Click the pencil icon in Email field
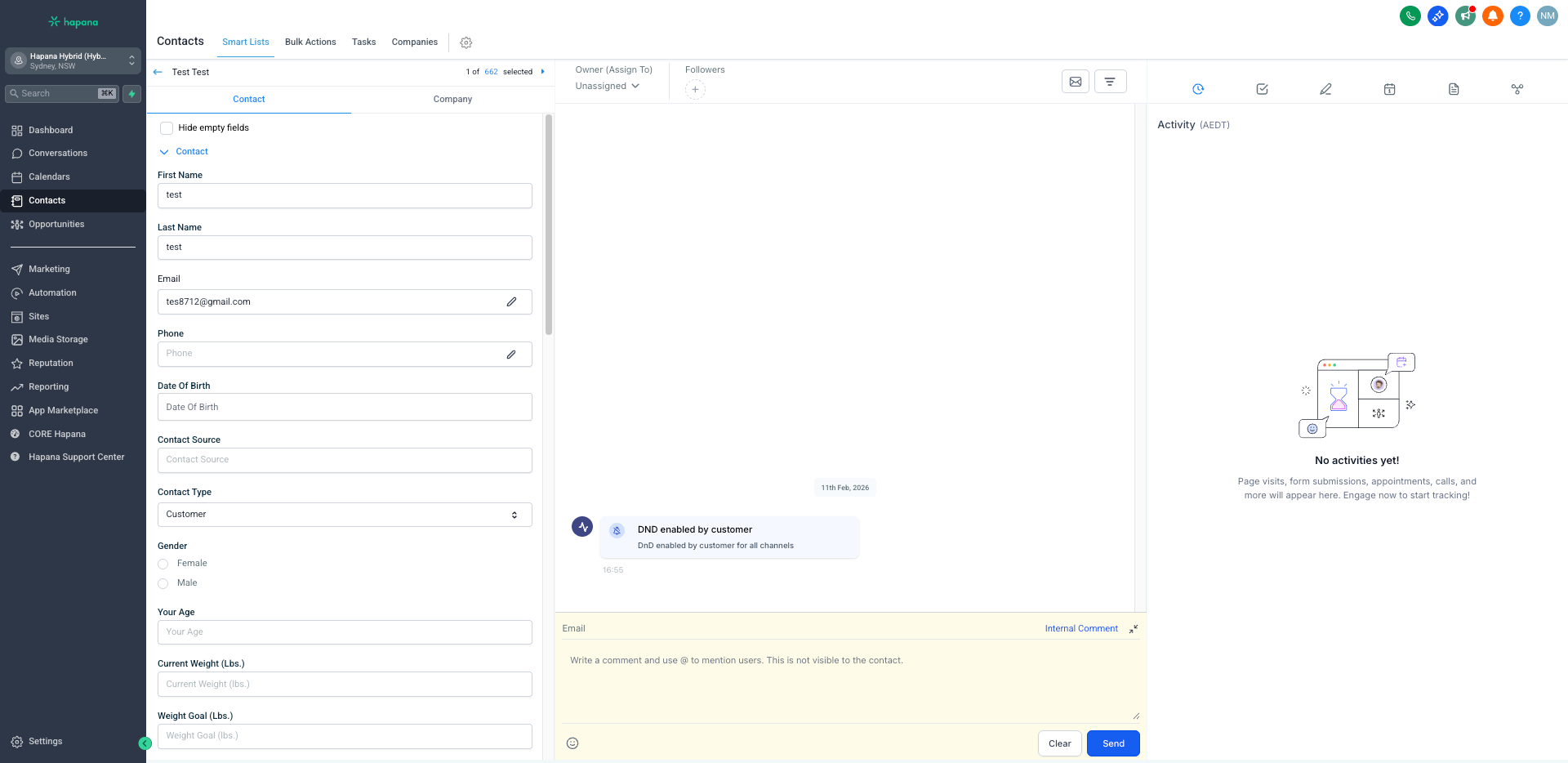 [511, 302]
